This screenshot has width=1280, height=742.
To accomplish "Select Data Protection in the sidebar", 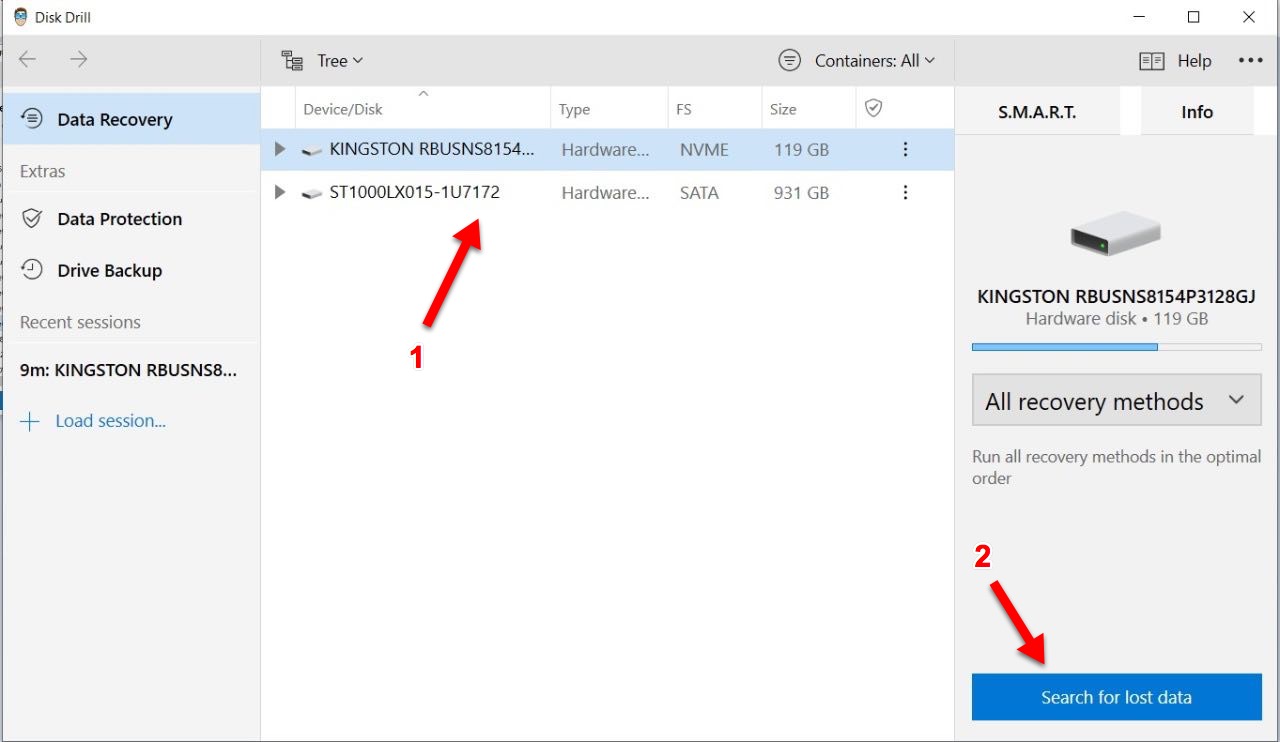I will tap(119, 219).
